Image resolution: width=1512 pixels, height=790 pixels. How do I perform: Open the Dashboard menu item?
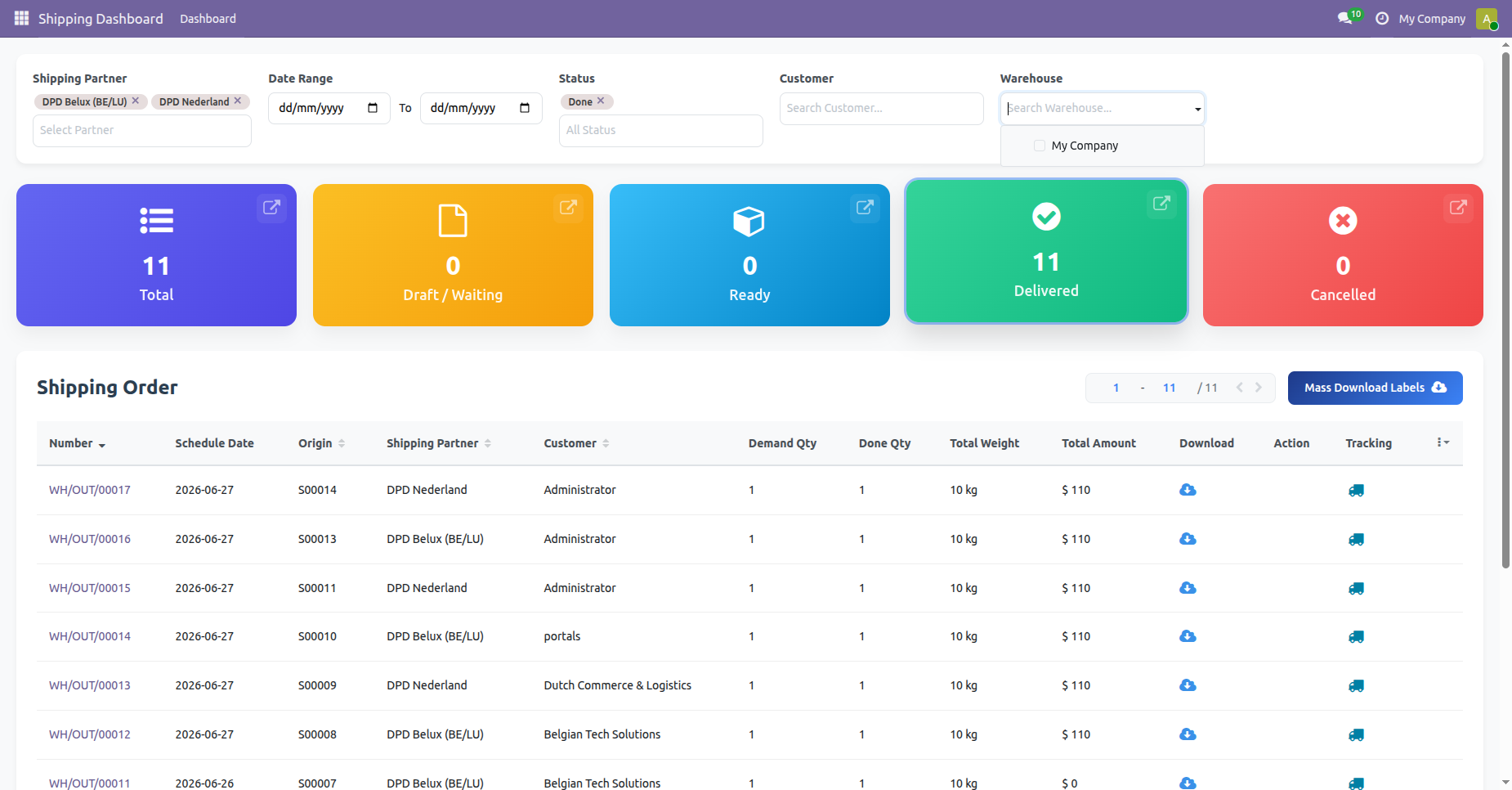click(x=208, y=18)
